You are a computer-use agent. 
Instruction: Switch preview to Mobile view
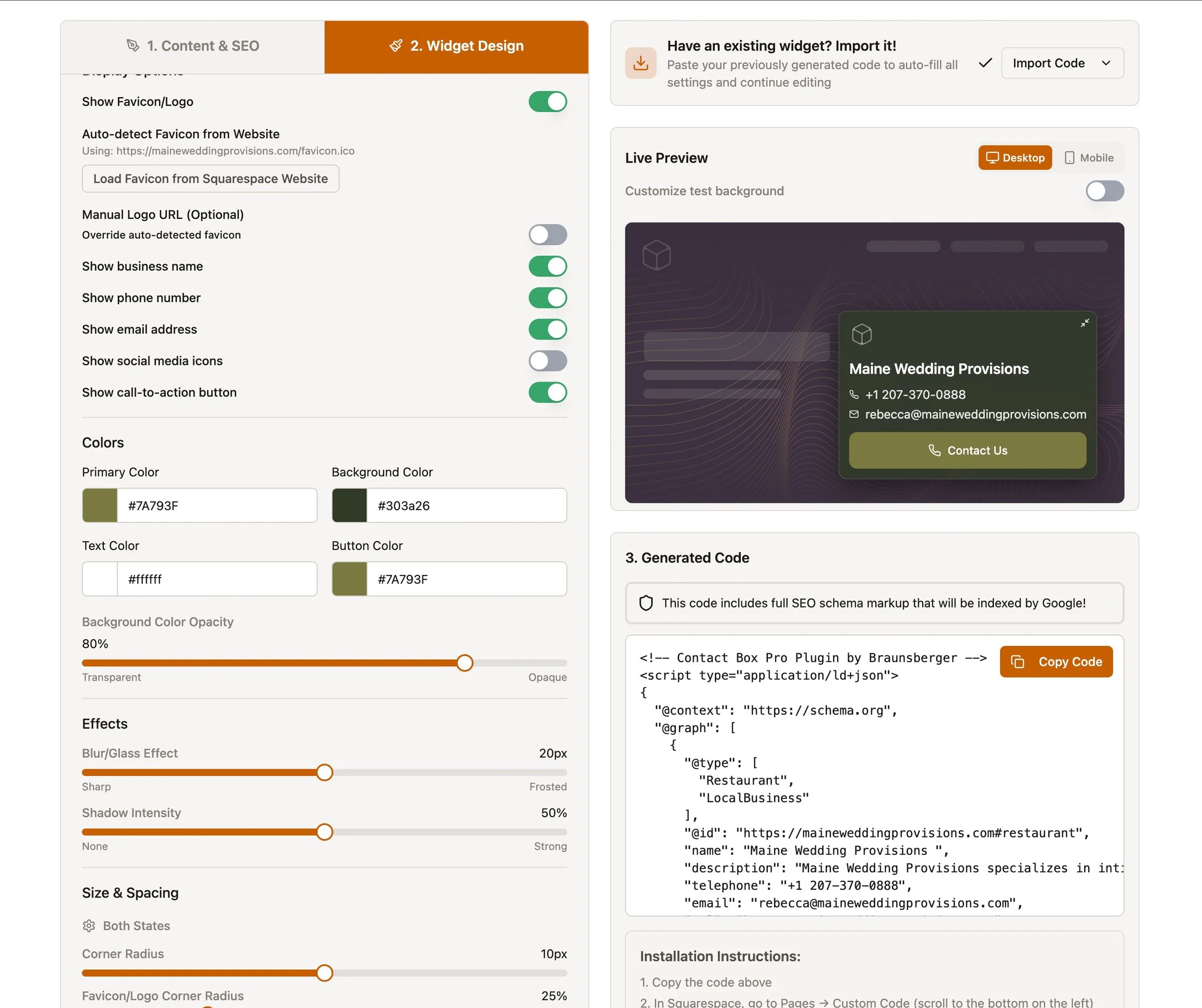(x=1089, y=158)
